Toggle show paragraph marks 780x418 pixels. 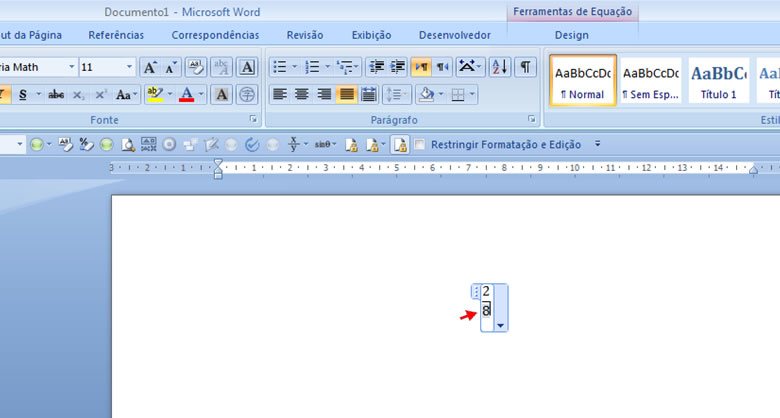(525, 67)
